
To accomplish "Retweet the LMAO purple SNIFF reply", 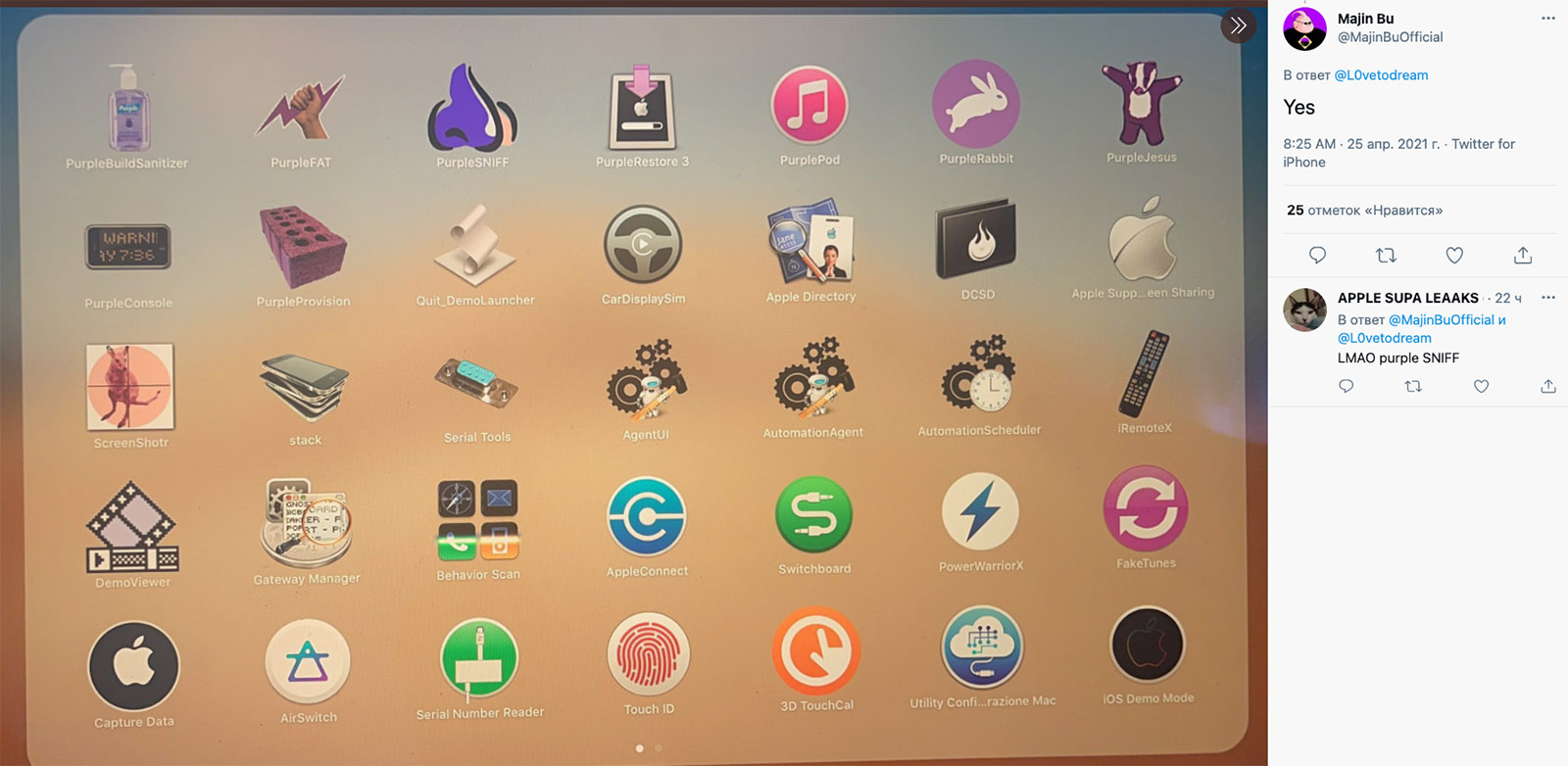I will (x=1413, y=387).
